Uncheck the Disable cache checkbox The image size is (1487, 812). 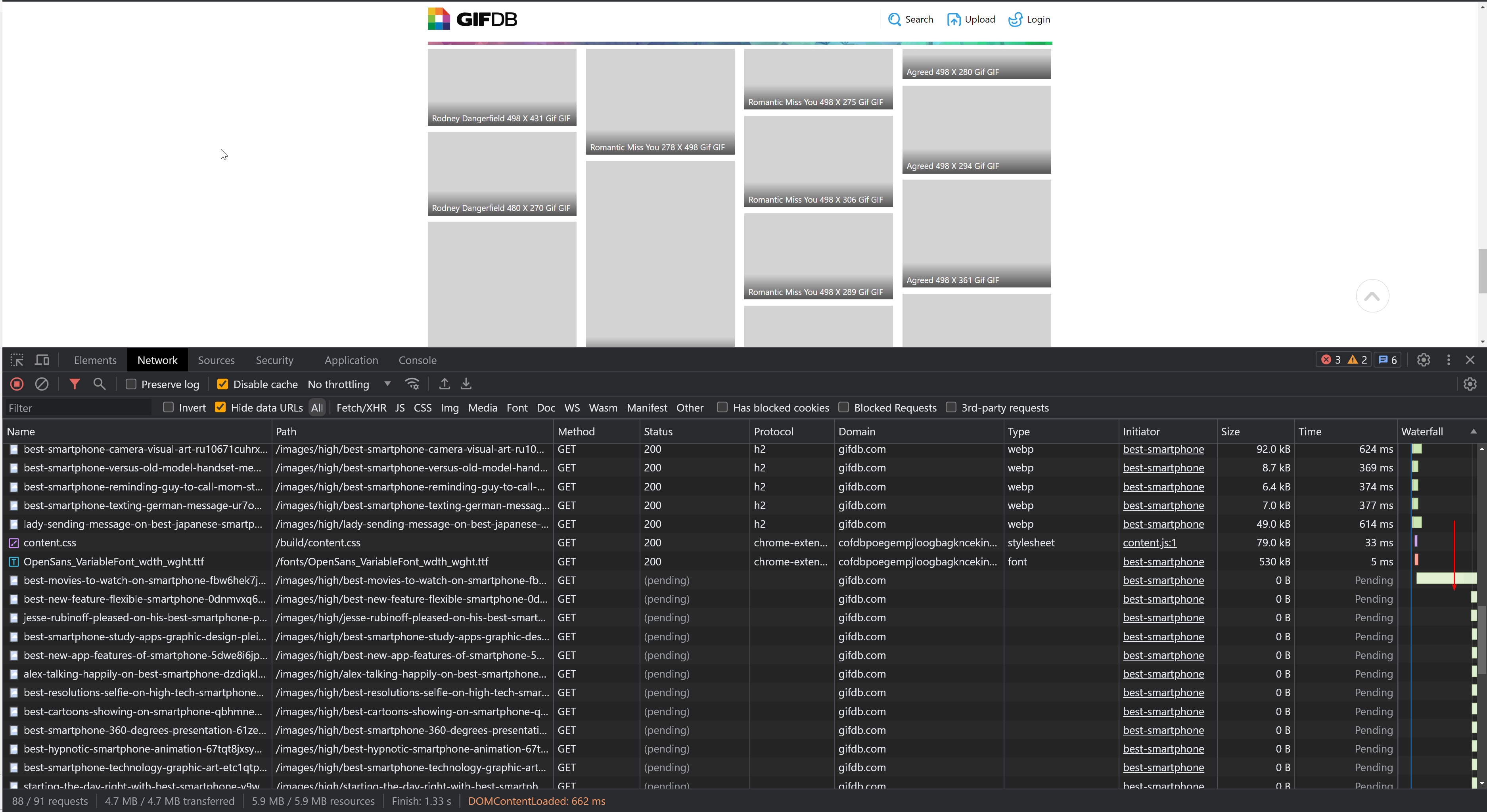[x=221, y=384]
